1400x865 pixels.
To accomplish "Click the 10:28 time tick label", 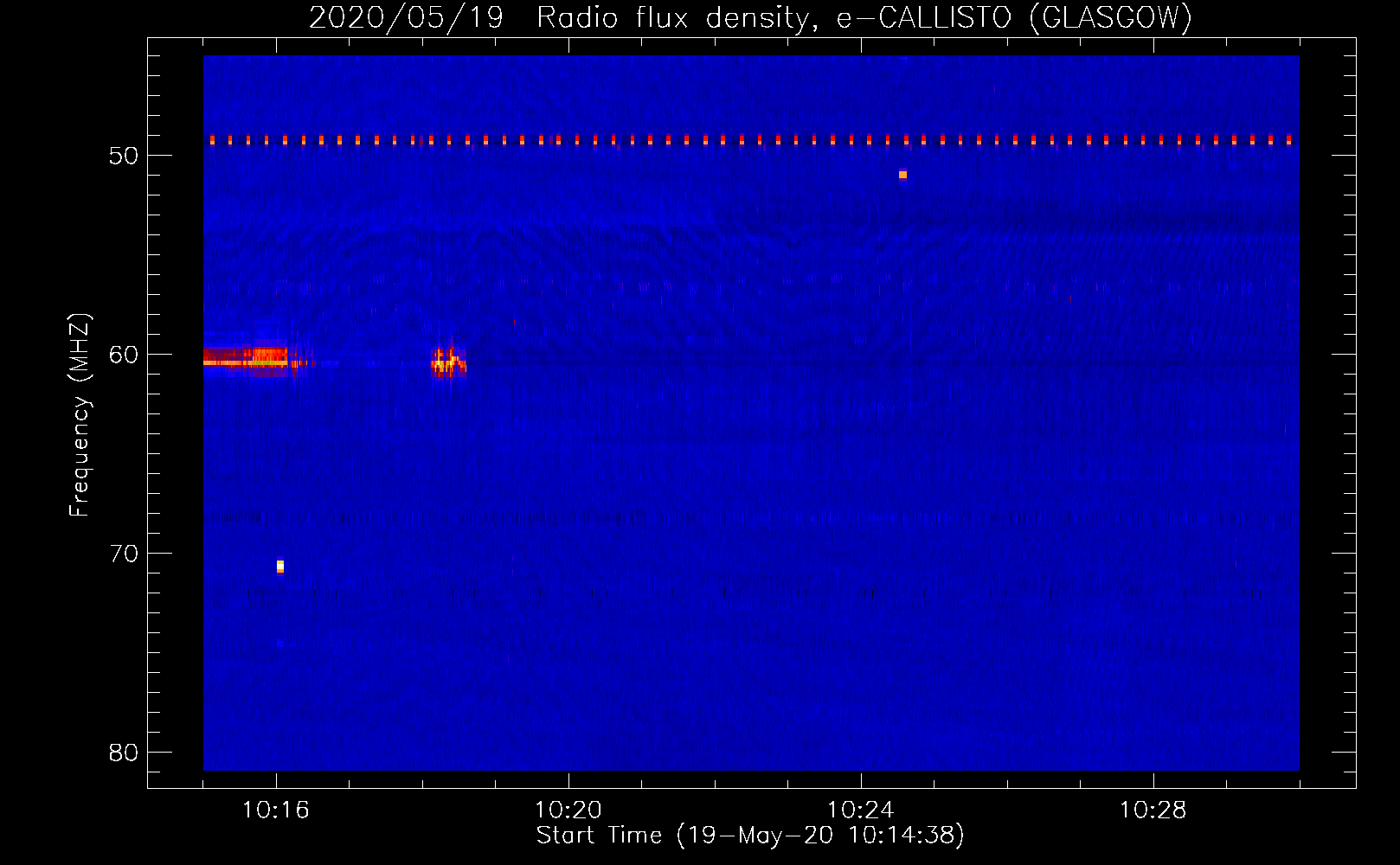I will click(x=1153, y=811).
